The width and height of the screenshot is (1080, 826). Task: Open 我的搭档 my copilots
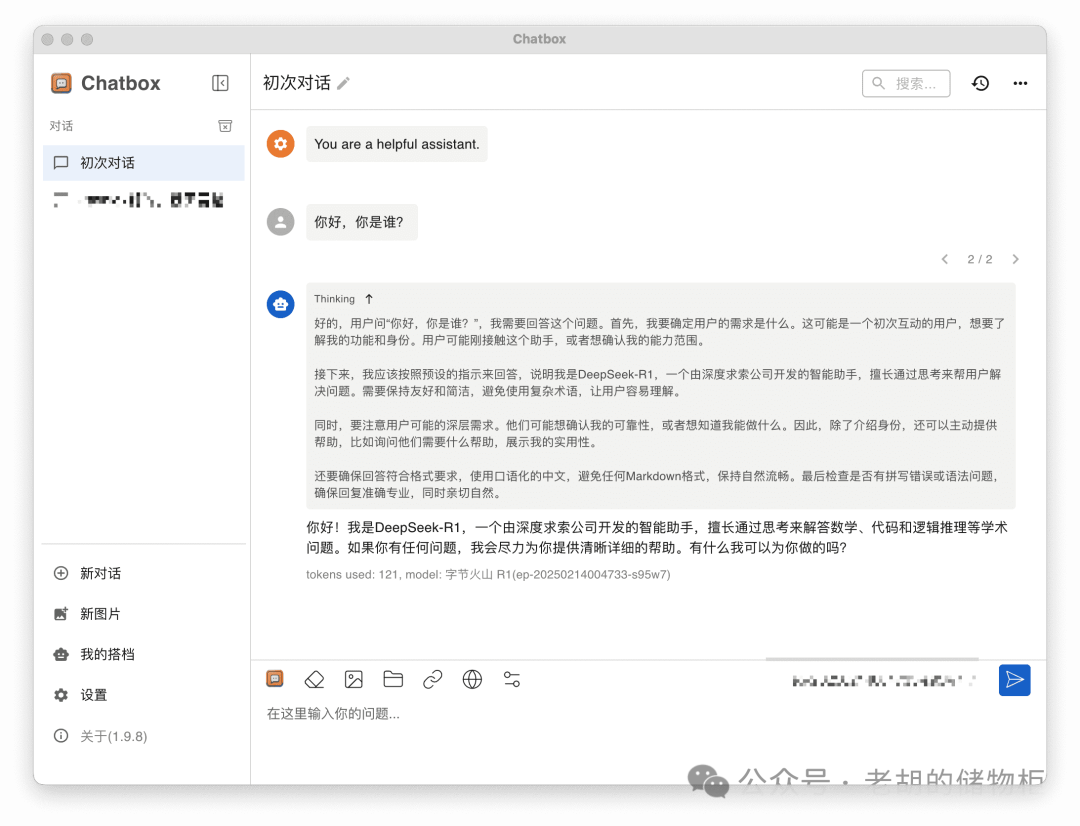point(143,654)
